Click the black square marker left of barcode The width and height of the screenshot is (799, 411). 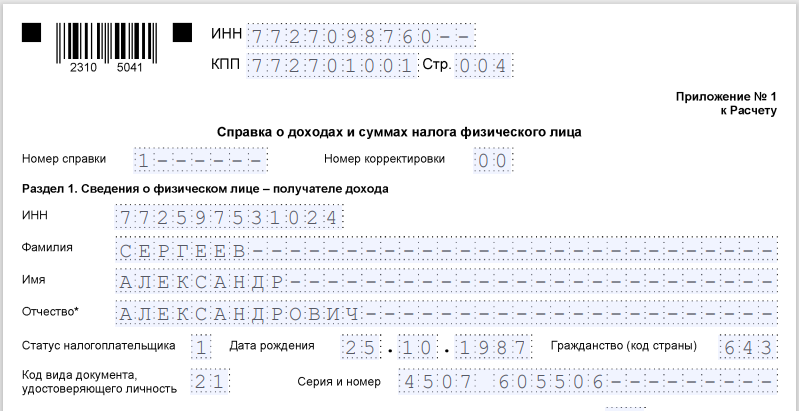coord(32,33)
